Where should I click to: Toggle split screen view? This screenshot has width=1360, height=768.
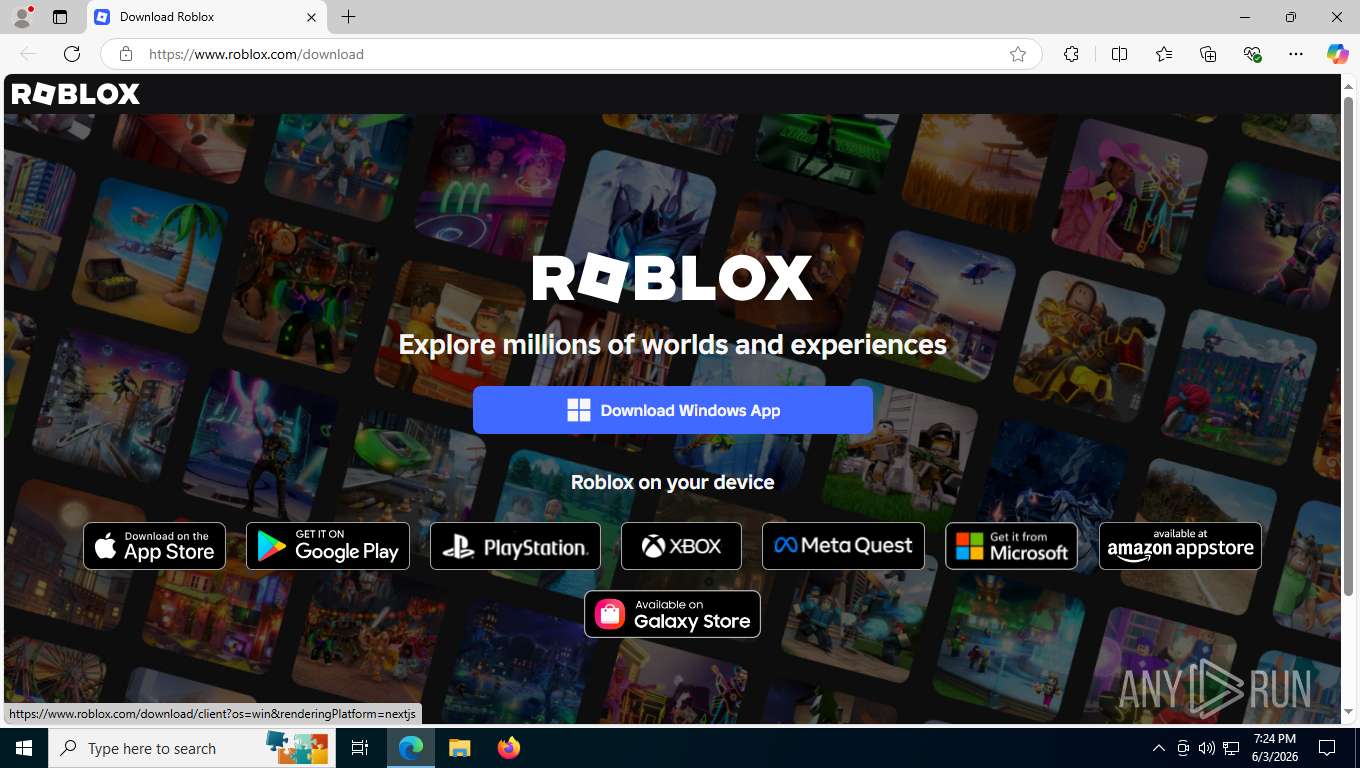[x=1120, y=54]
